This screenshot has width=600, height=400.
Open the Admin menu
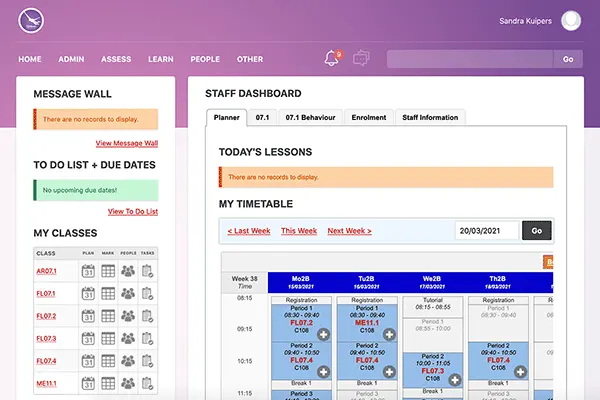pos(71,59)
